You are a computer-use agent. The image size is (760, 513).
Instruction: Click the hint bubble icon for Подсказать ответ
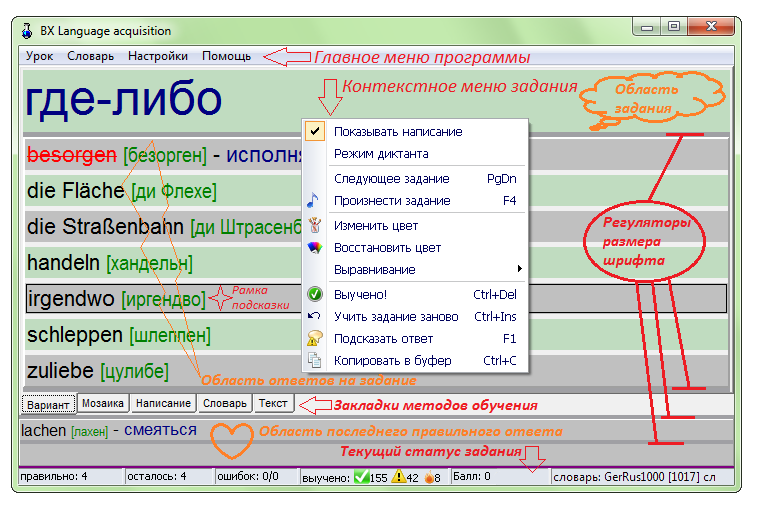coord(315,338)
